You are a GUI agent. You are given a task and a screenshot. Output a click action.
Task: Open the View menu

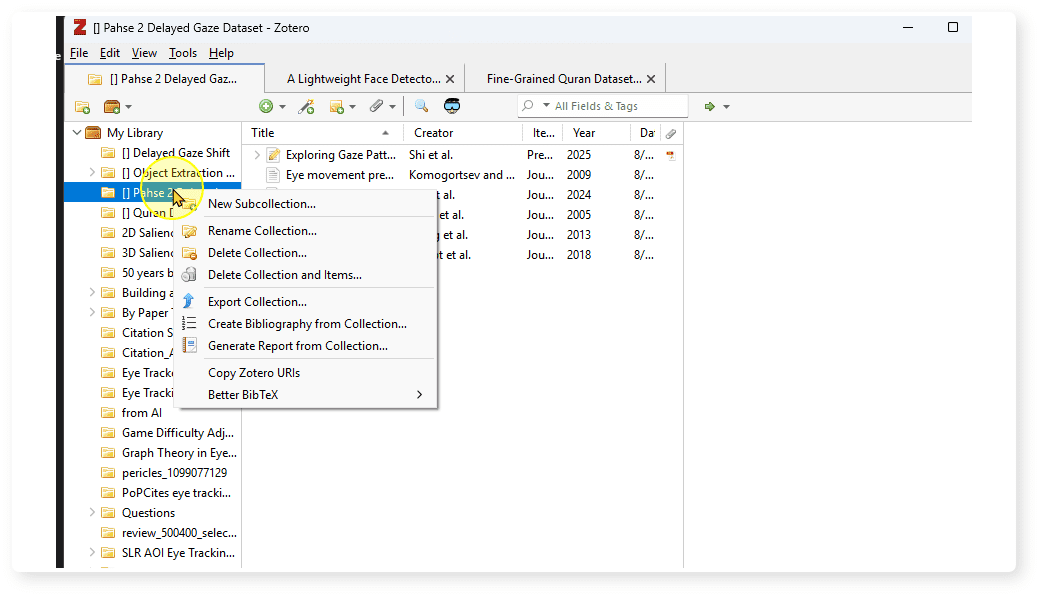[x=144, y=53]
